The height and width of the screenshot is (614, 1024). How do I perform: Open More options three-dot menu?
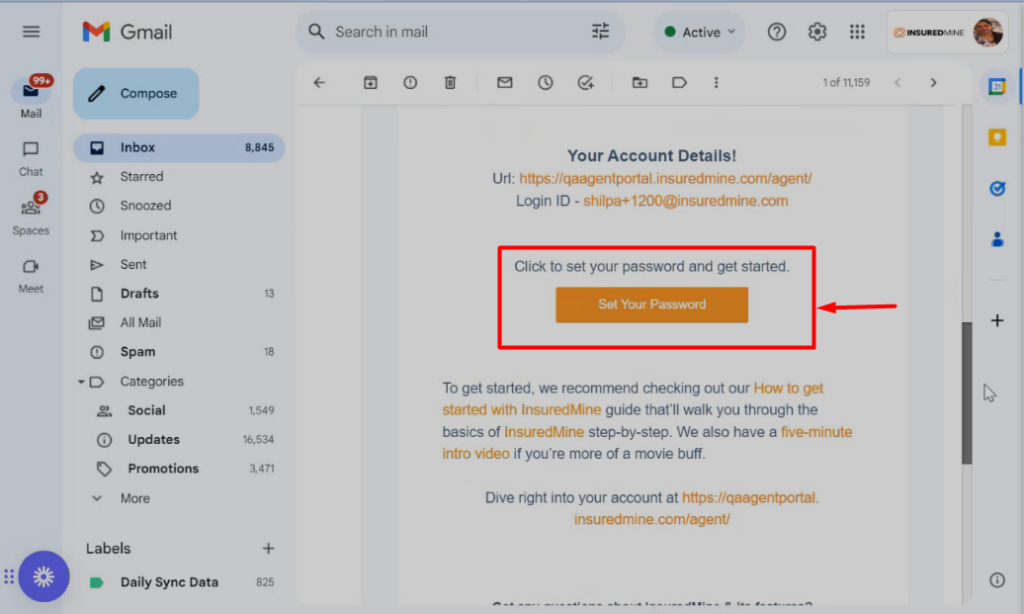click(x=716, y=82)
